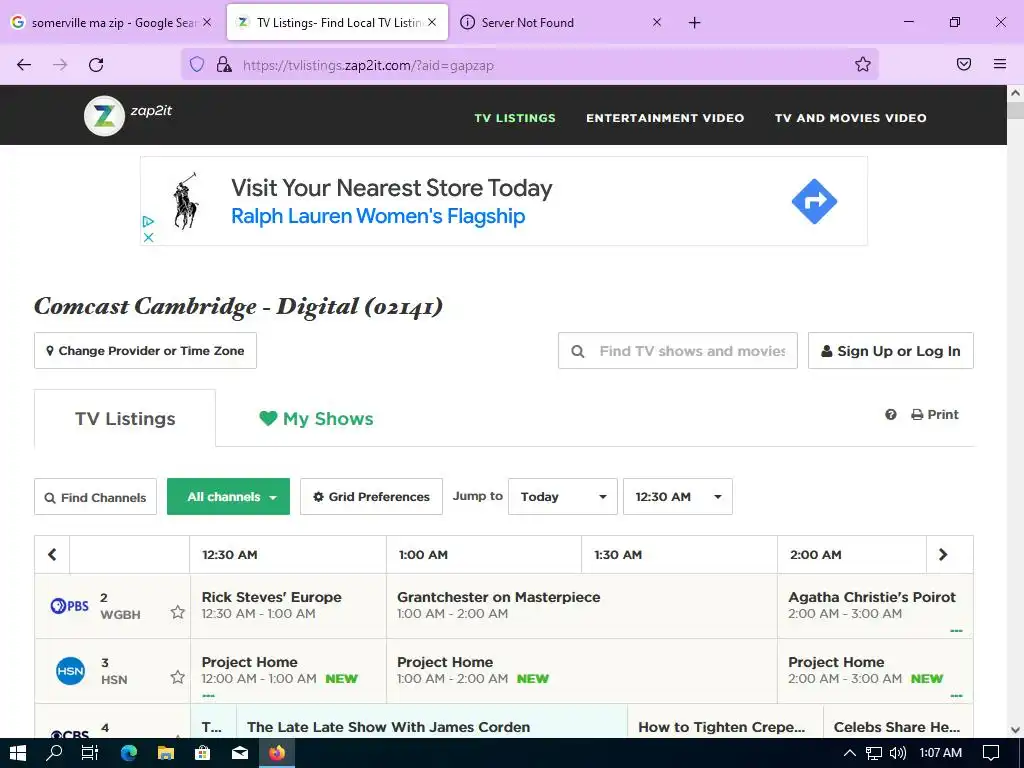The width and height of the screenshot is (1024, 768).
Task: Expand All channels dropdown
Action: tap(228, 497)
